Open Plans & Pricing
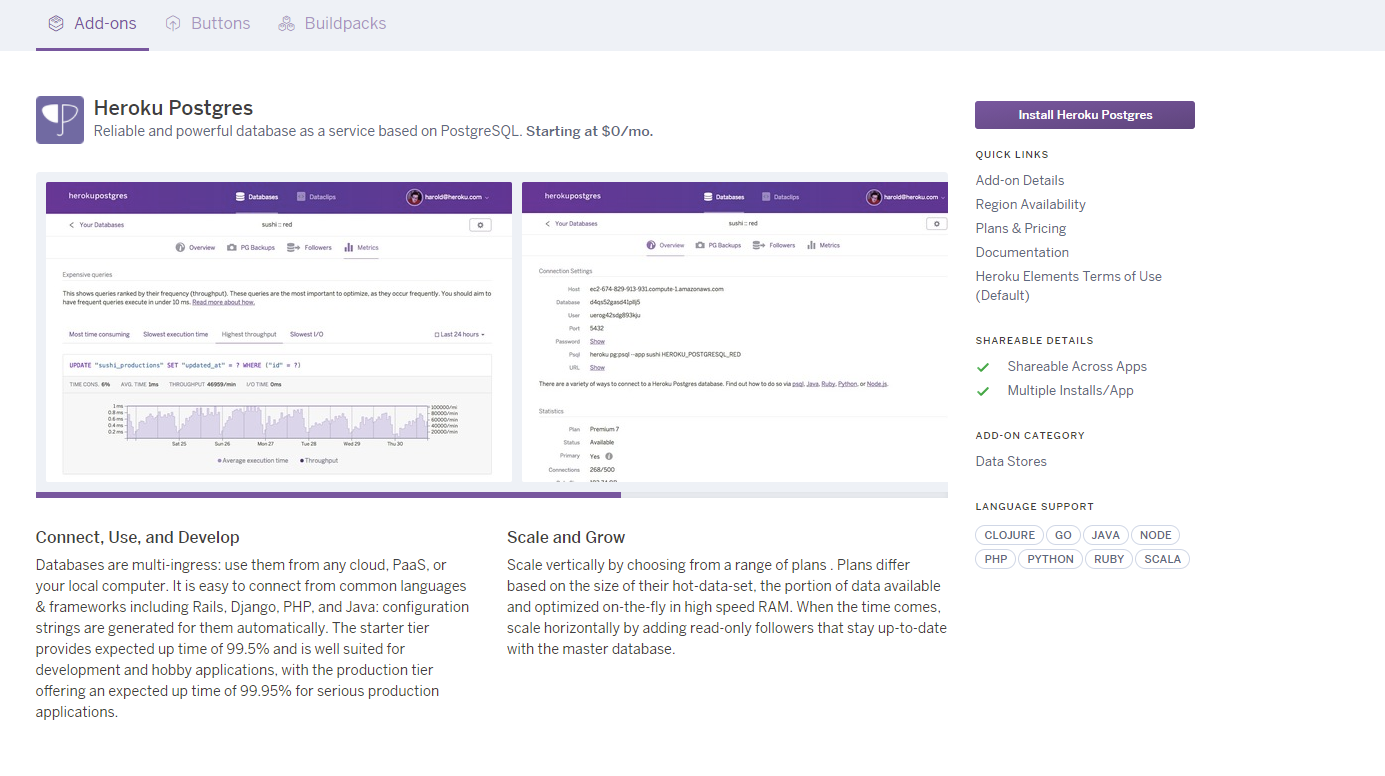Screen dimensions: 1385x776 (1020, 228)
